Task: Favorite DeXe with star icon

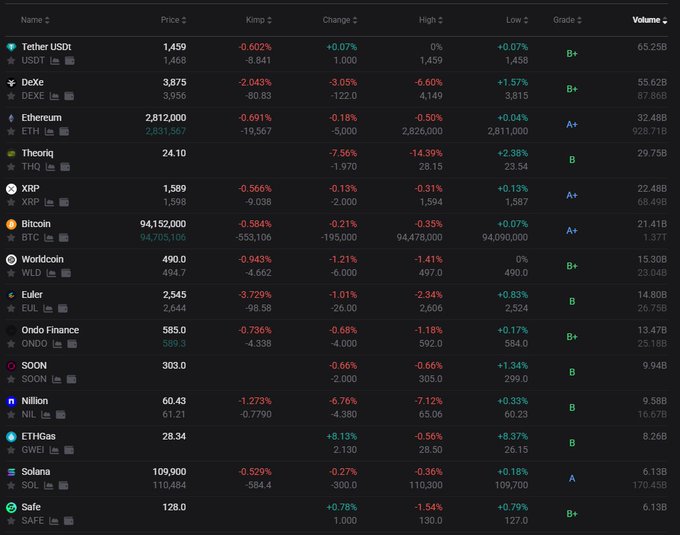Action: 11,96
